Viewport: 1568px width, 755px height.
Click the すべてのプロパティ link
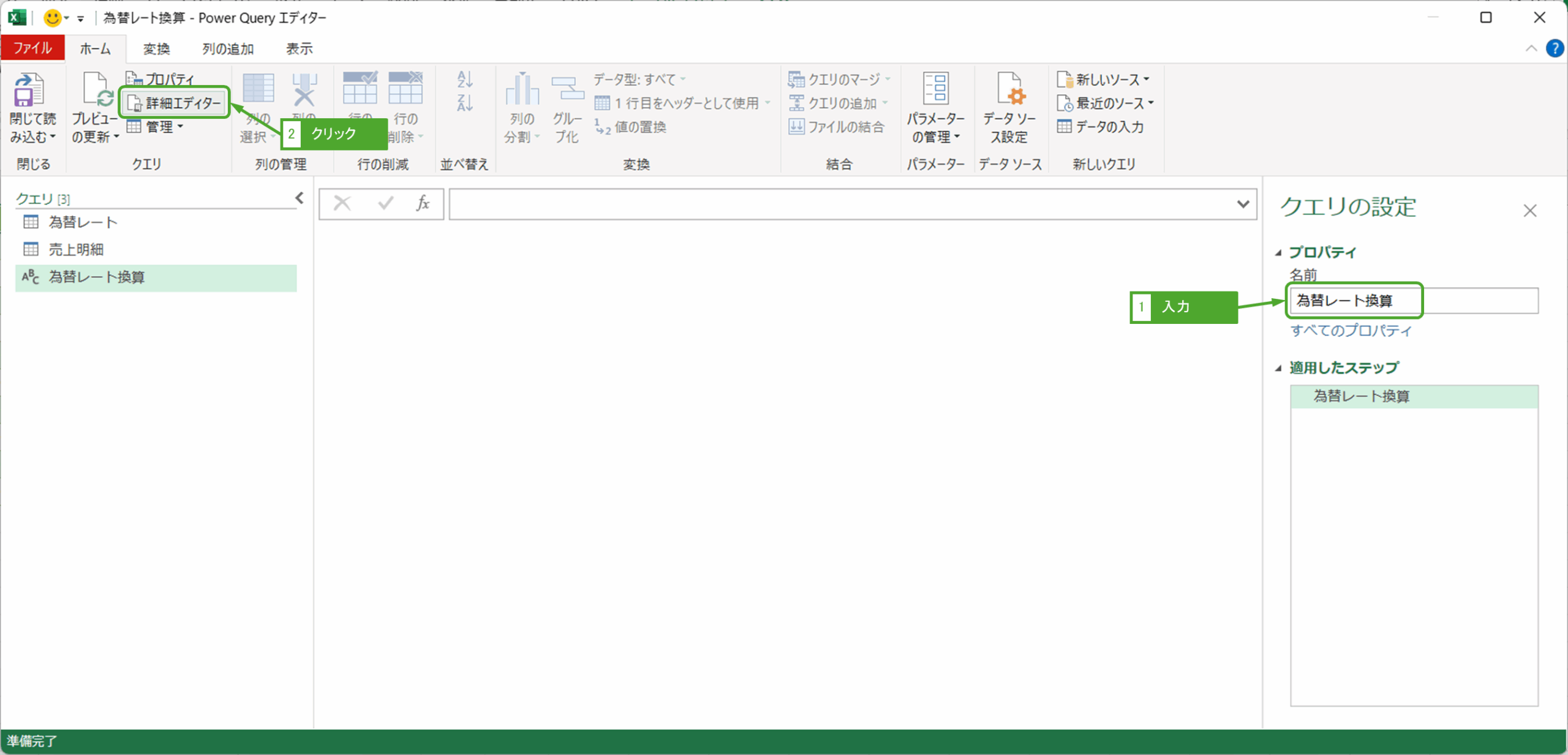1351,331
